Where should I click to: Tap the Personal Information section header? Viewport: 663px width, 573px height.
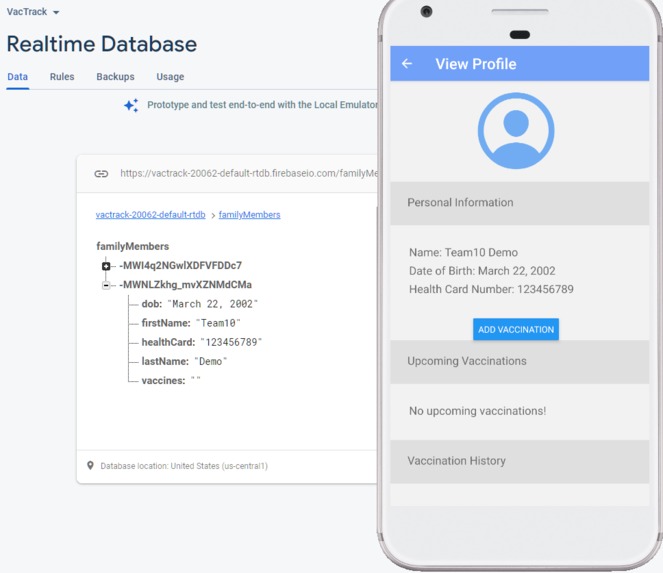(x=520, y=203)
